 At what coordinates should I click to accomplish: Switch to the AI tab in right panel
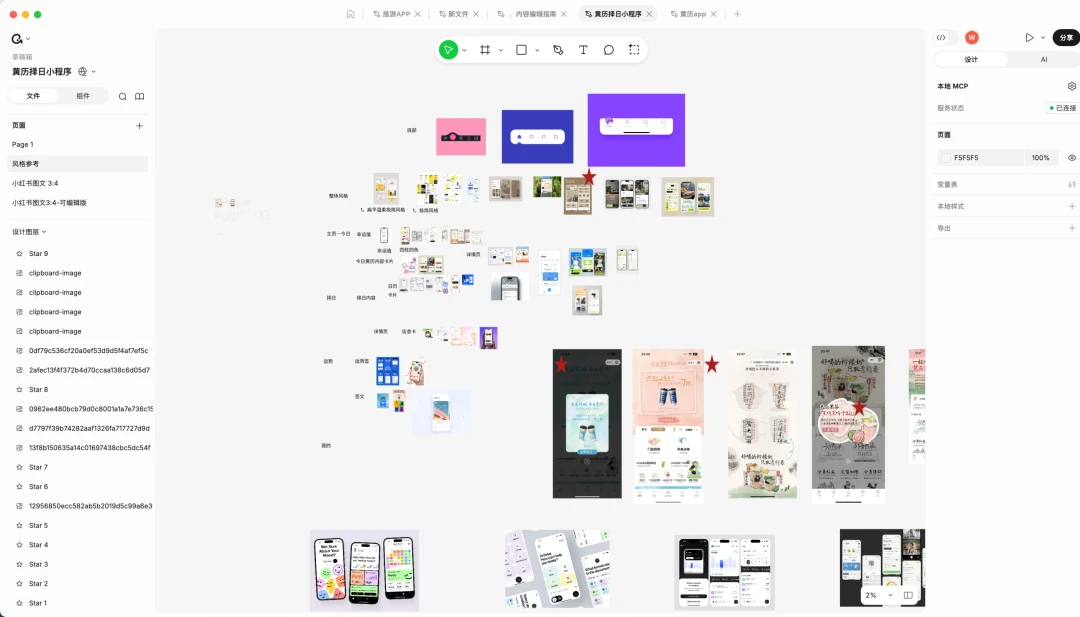click(x=1043, y=59)
